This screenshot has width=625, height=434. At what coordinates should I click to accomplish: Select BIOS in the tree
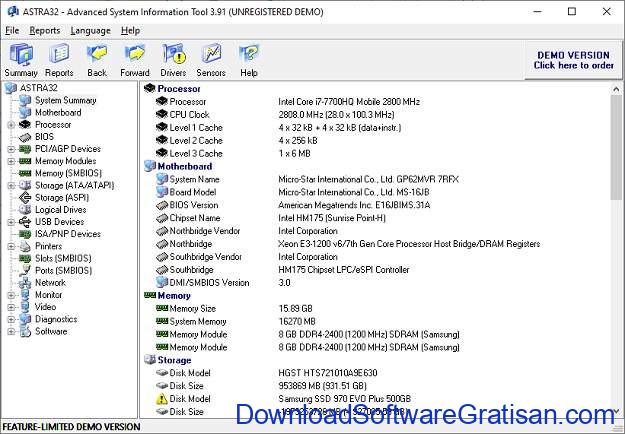pyautogui.click(x=44, y=137)
